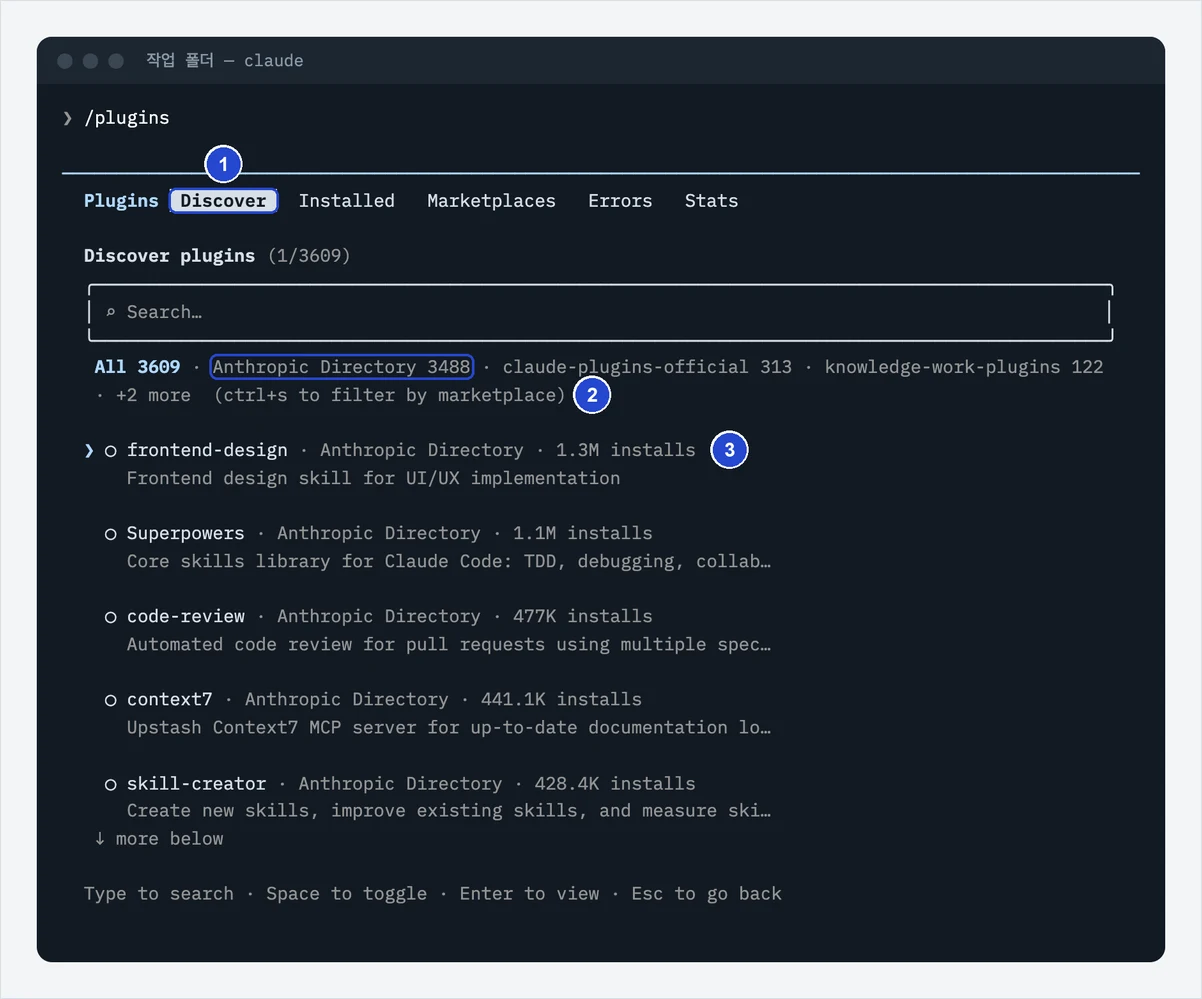
Task: Expand the +2 more marketplaces
Action: tap(153, 395)
